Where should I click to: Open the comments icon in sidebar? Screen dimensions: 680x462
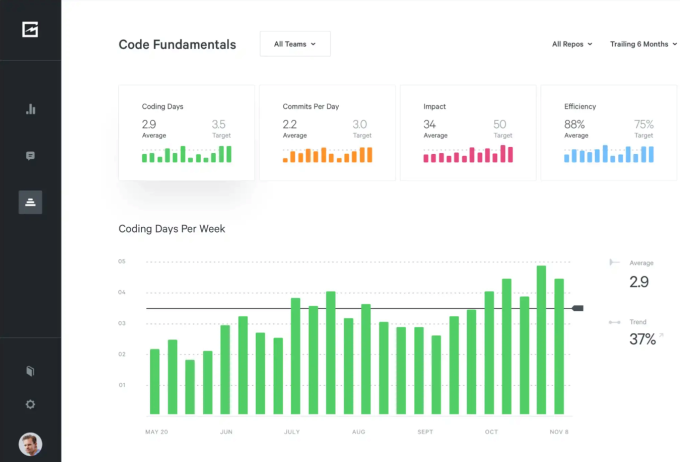pos(30,156)
